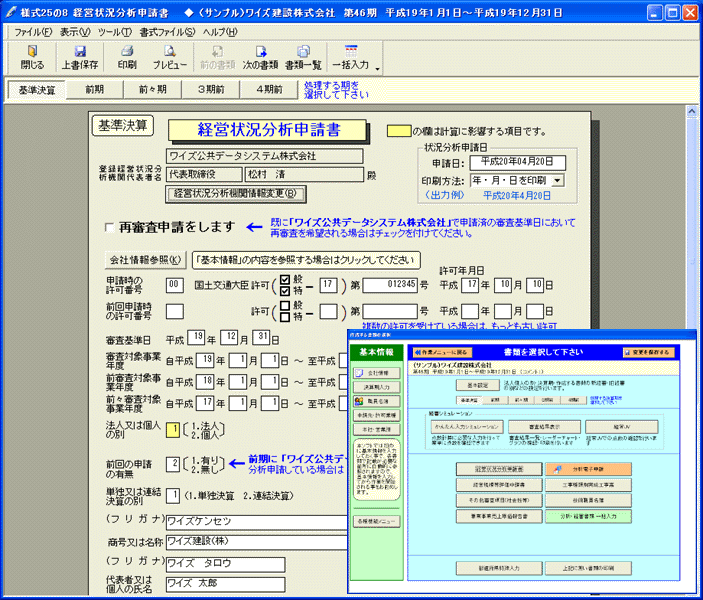Screen dimensions: 703x600
Task: Click 会社情報 icon button in 基本情報 panel
Action: click(377, 373)
